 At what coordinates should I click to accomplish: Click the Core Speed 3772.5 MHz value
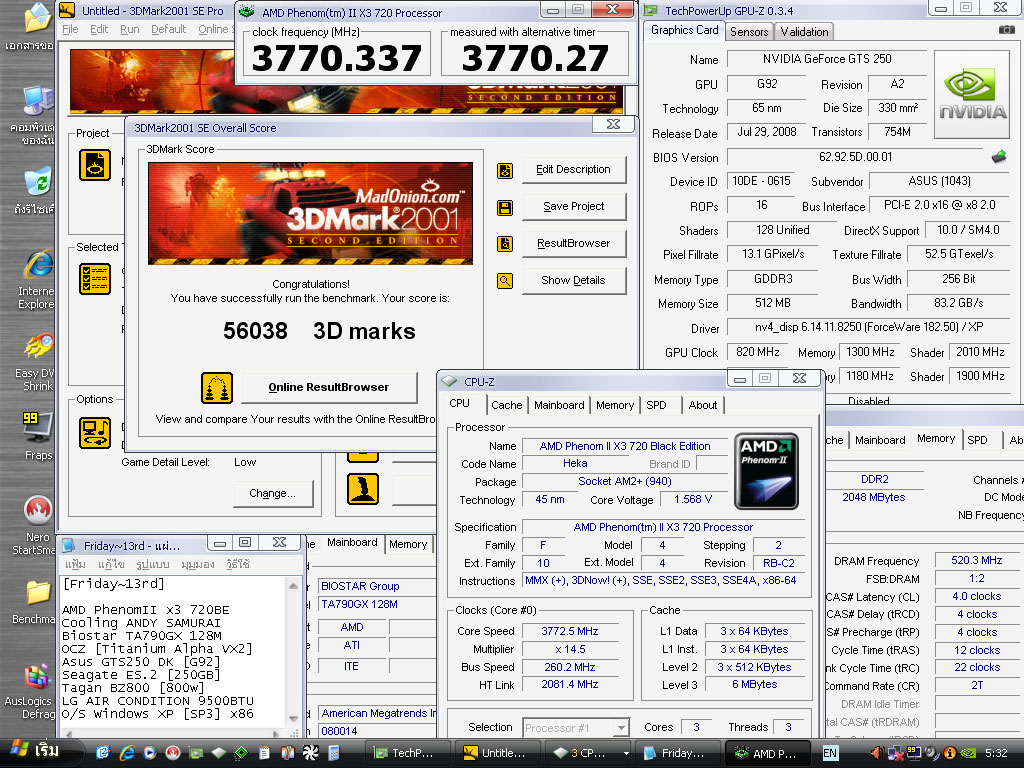569,632
